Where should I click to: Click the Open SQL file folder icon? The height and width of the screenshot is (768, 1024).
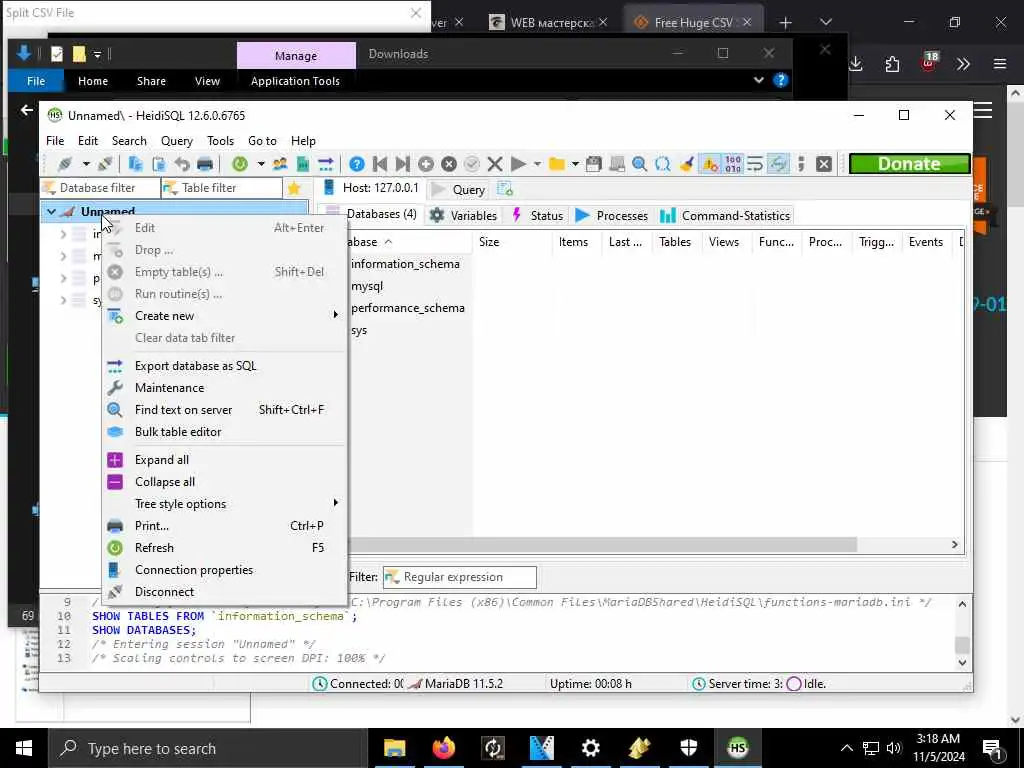coord(556,164)
